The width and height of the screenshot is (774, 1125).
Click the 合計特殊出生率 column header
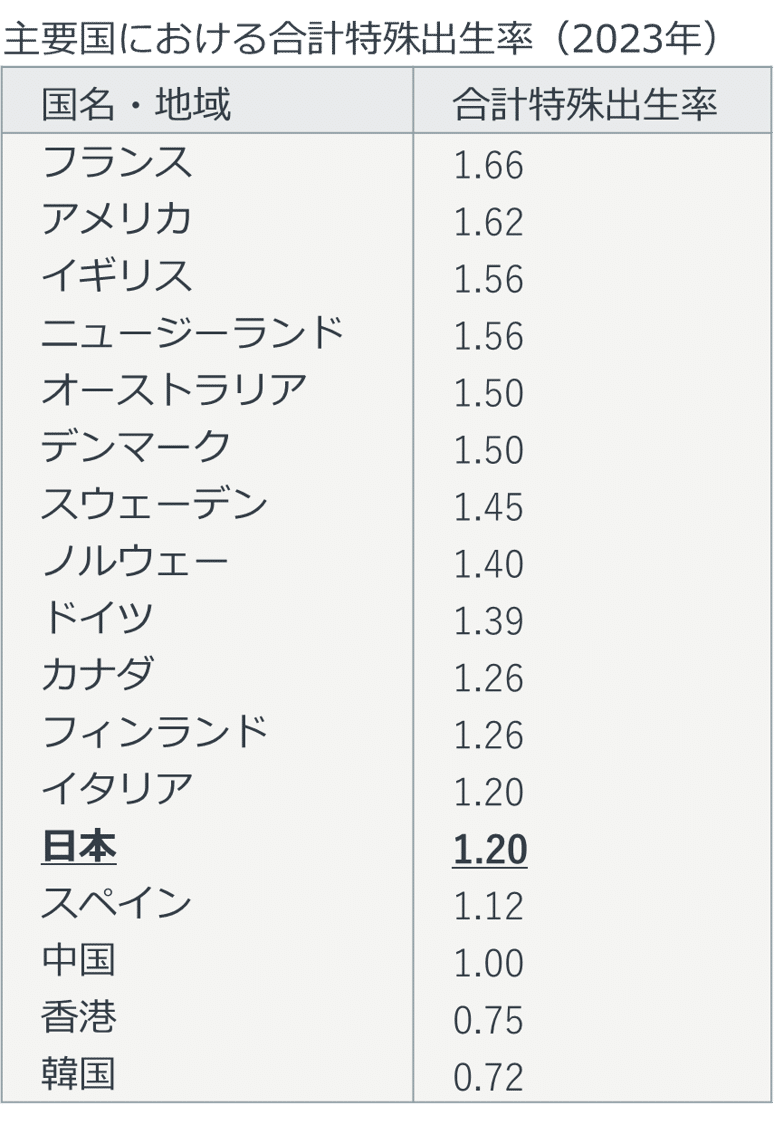tap(585, 104)
